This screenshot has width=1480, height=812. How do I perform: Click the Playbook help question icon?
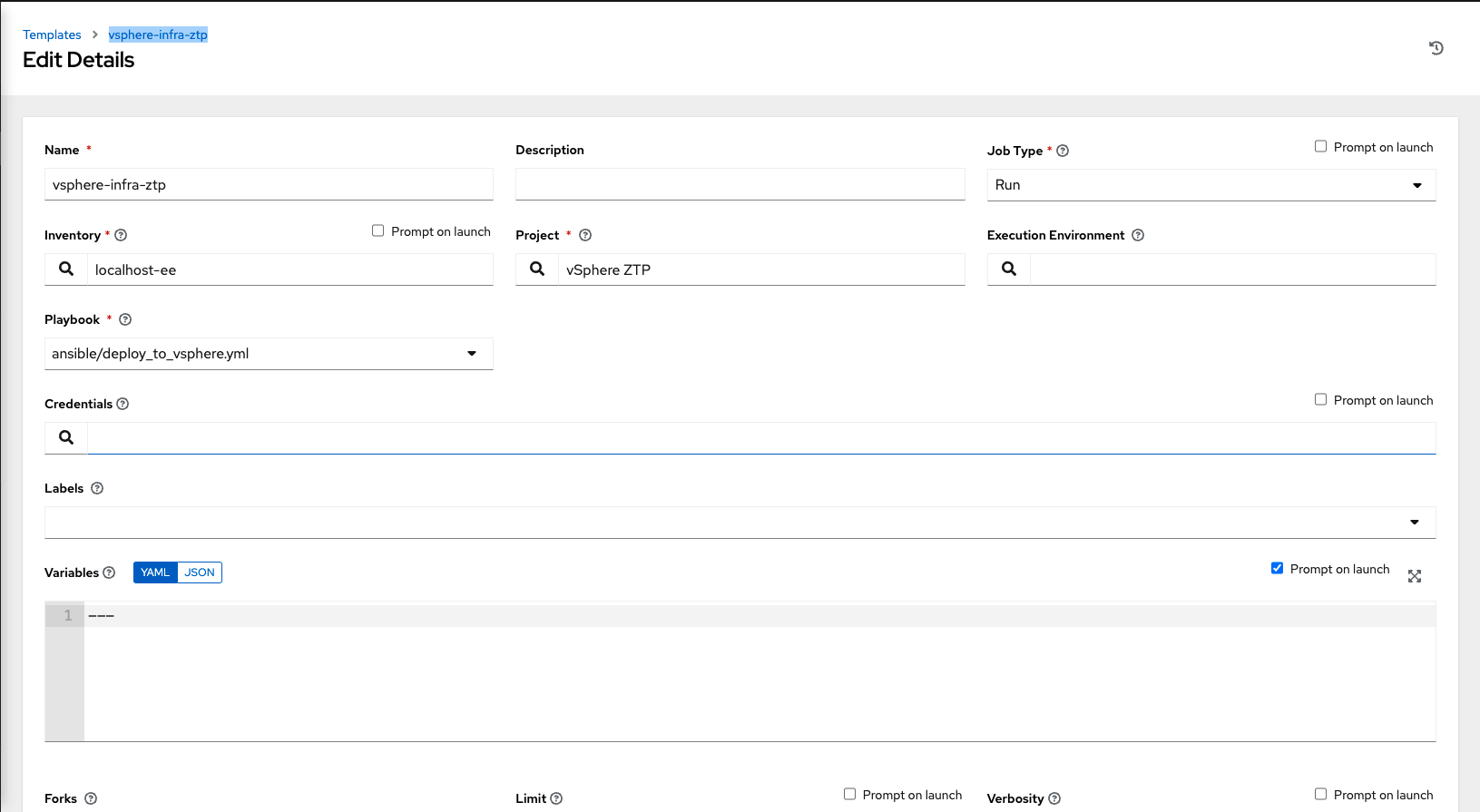point(125,319)
